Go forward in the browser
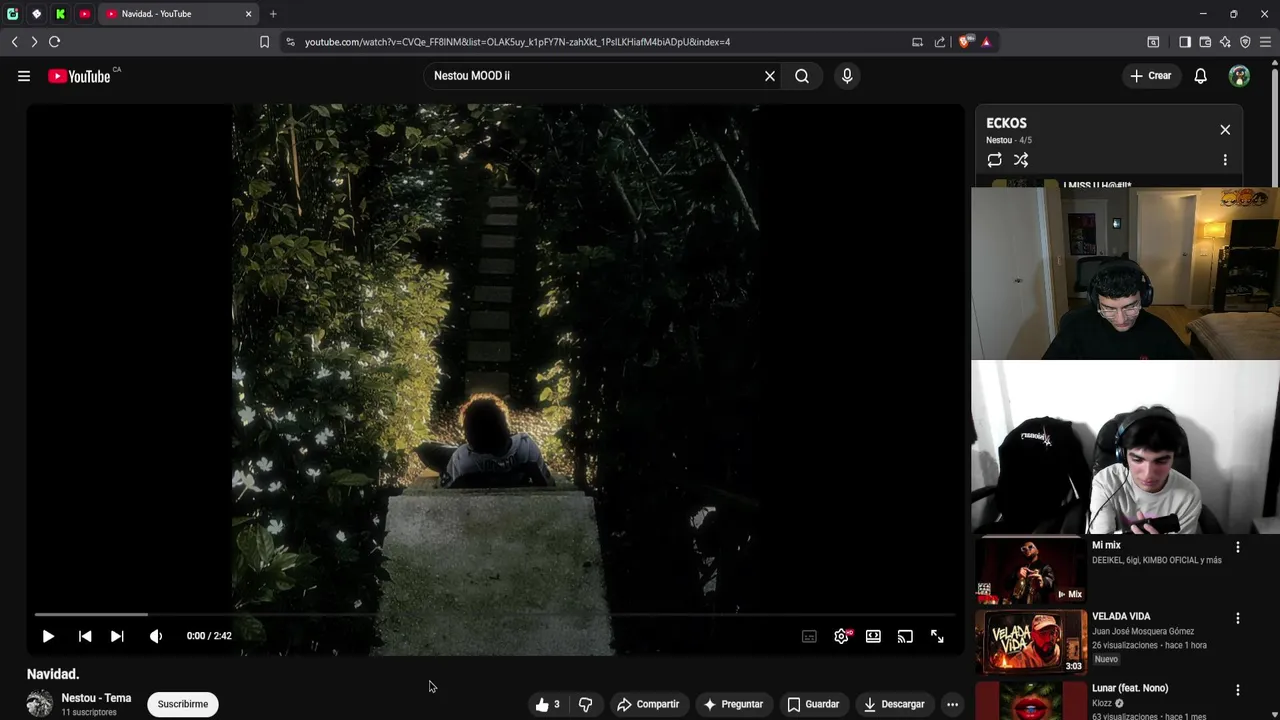 click(x=34, y=42)
